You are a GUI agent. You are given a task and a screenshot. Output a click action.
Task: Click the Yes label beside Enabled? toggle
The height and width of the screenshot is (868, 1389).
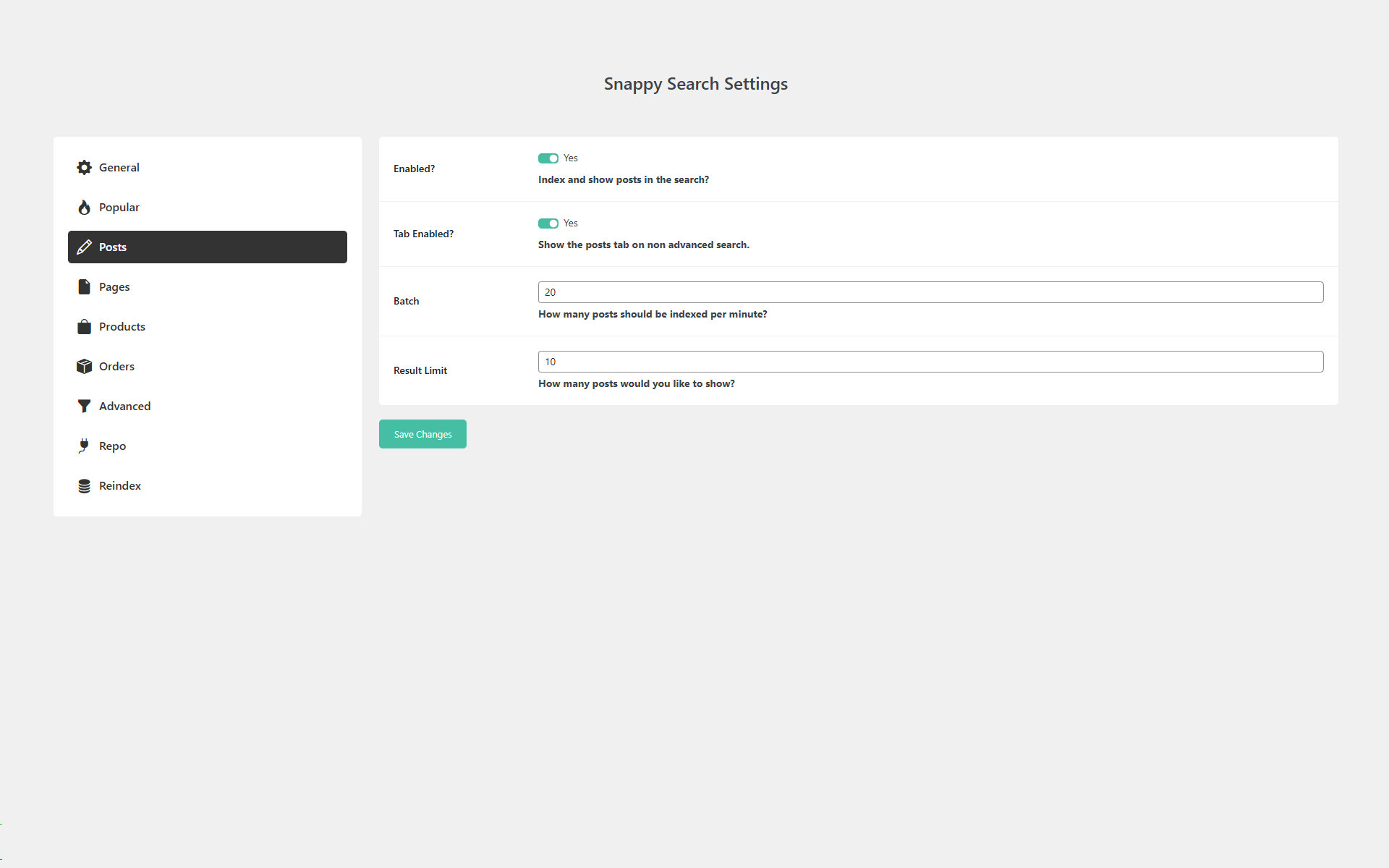(x=571, y=158)
